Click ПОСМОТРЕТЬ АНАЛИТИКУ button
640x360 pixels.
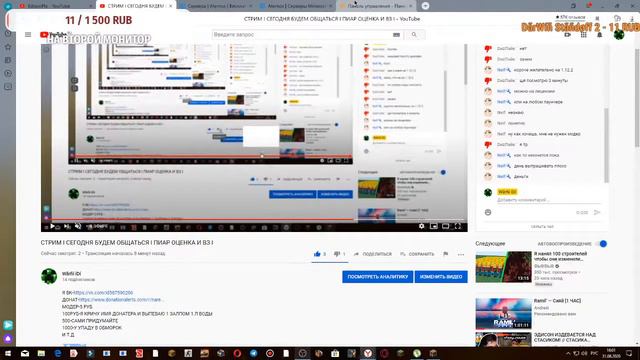(378, 277)
